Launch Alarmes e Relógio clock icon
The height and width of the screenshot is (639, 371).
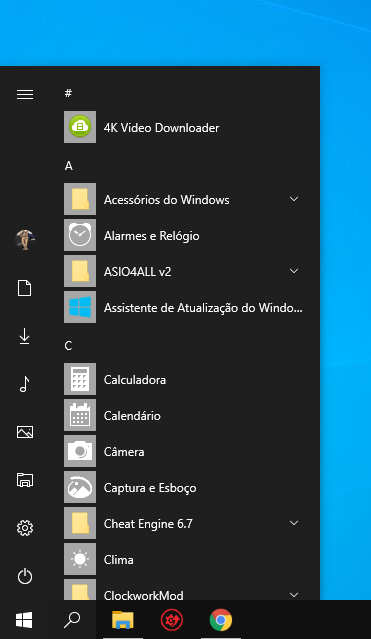(80, 235)
